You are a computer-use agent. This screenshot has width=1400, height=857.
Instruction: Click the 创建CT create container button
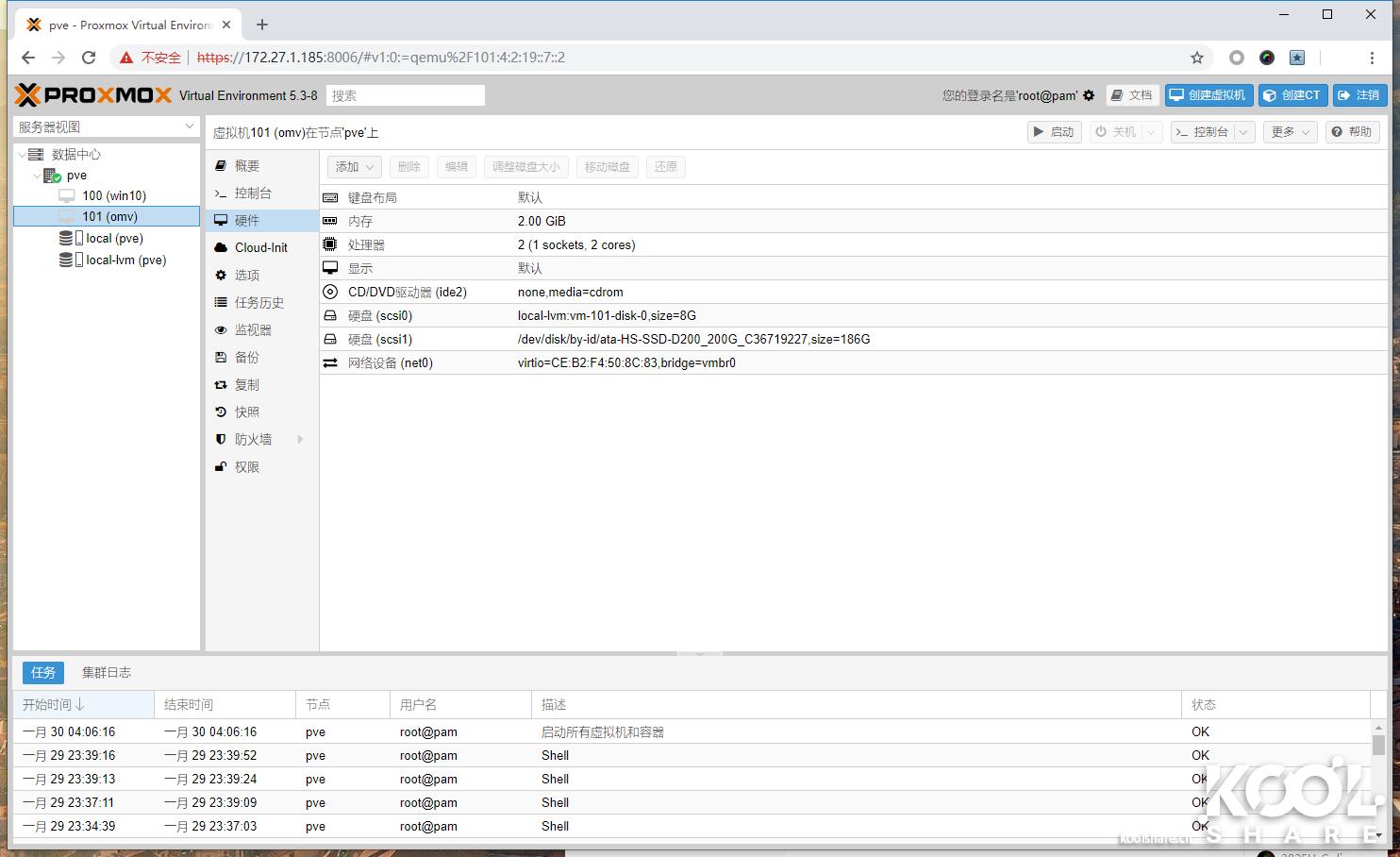pyautogui.click(x=1292, y=94)
